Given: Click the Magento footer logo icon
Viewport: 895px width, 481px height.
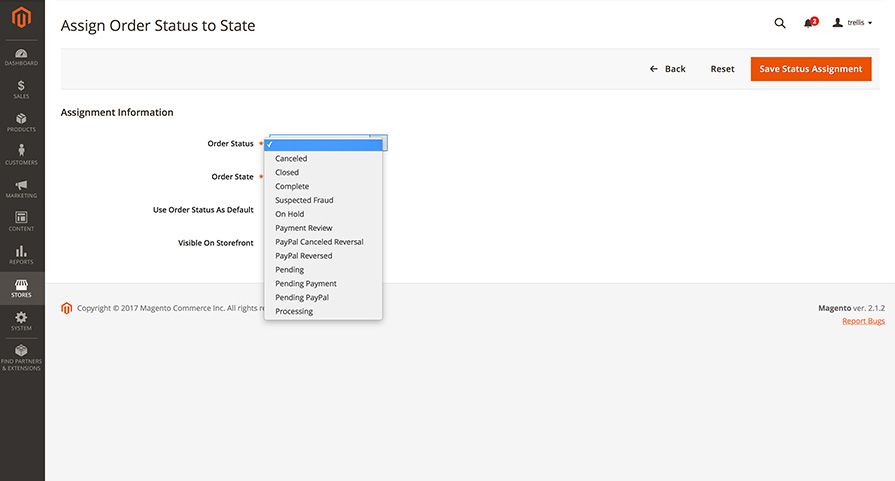Looking at the screenshot, I should point(66,308).
